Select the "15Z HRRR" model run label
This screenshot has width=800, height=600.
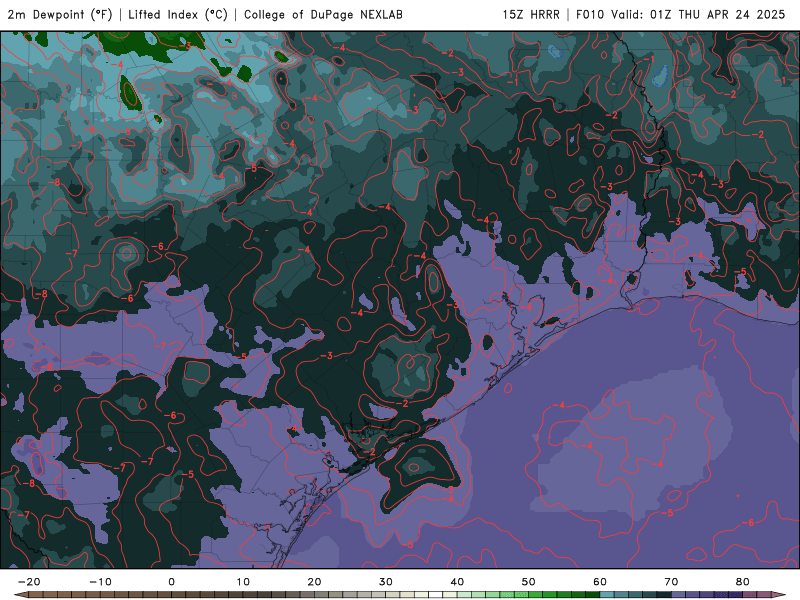531,14
